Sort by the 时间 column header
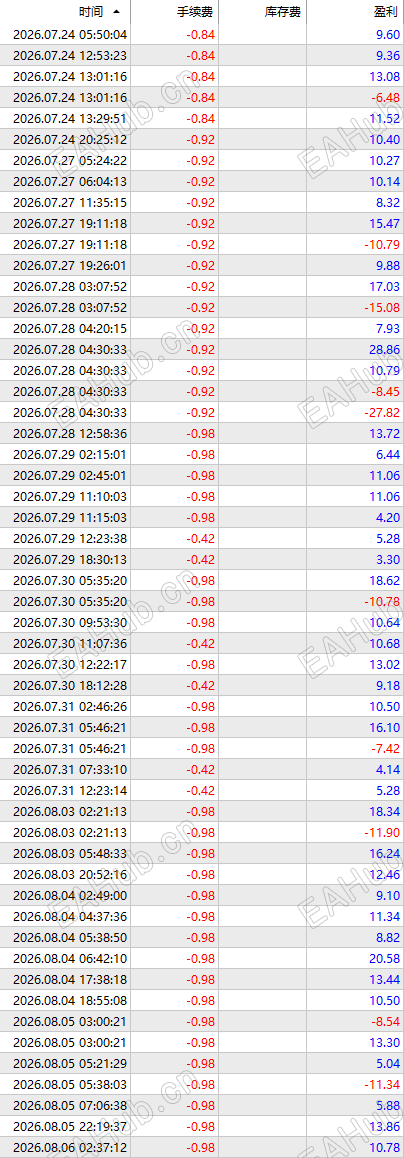 (65, 13)
